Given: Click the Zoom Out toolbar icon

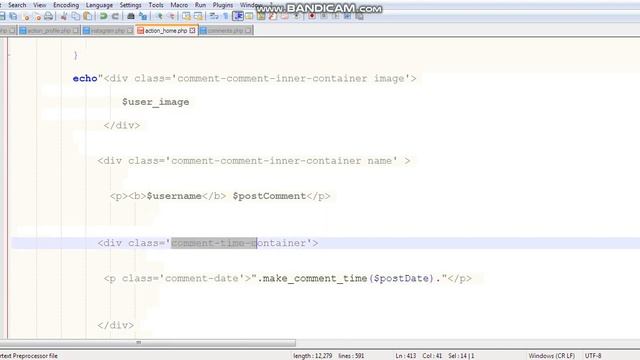Looking at the screenshot, I should [171, 16].
